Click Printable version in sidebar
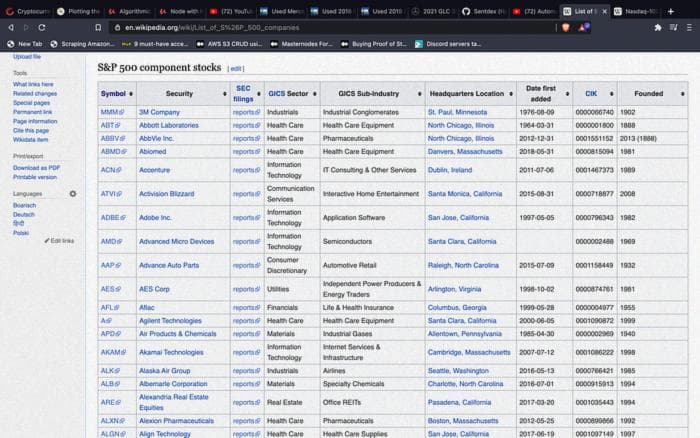 (x=35, y=177)
